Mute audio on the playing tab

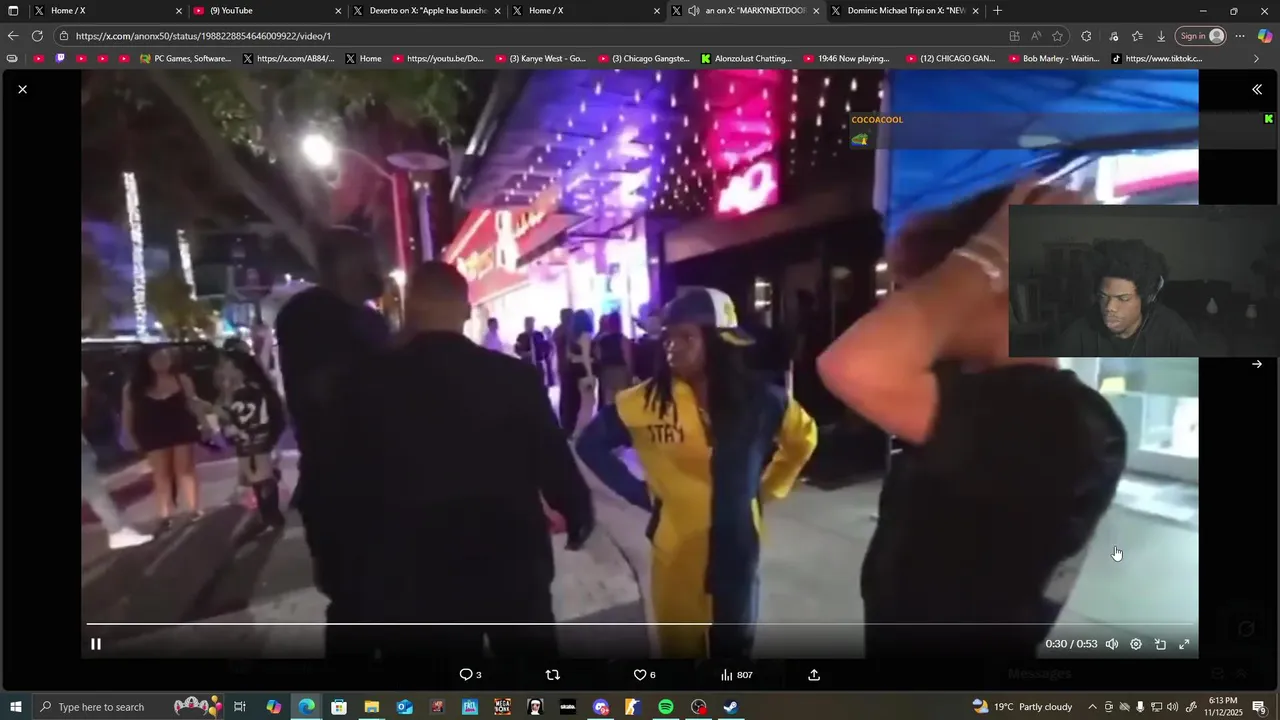(x=694, y=11)
